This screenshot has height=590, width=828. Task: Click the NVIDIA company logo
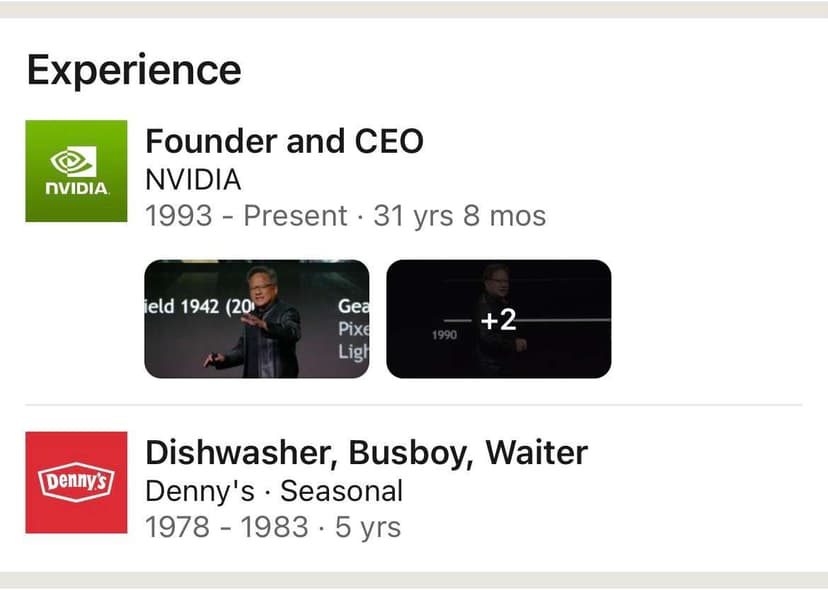pyautogui.click(x=76, y=171)
